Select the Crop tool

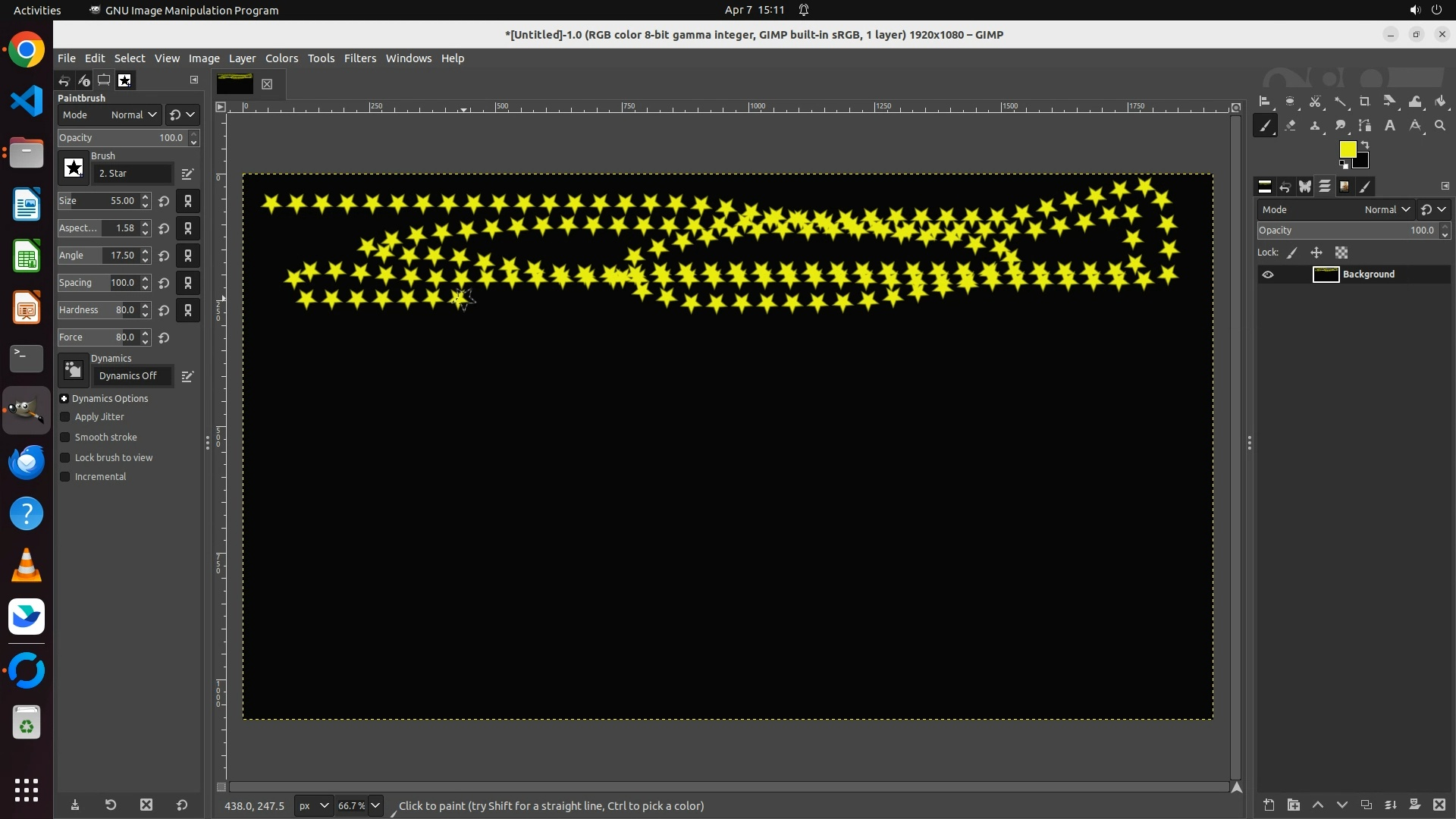[1365, 102]
